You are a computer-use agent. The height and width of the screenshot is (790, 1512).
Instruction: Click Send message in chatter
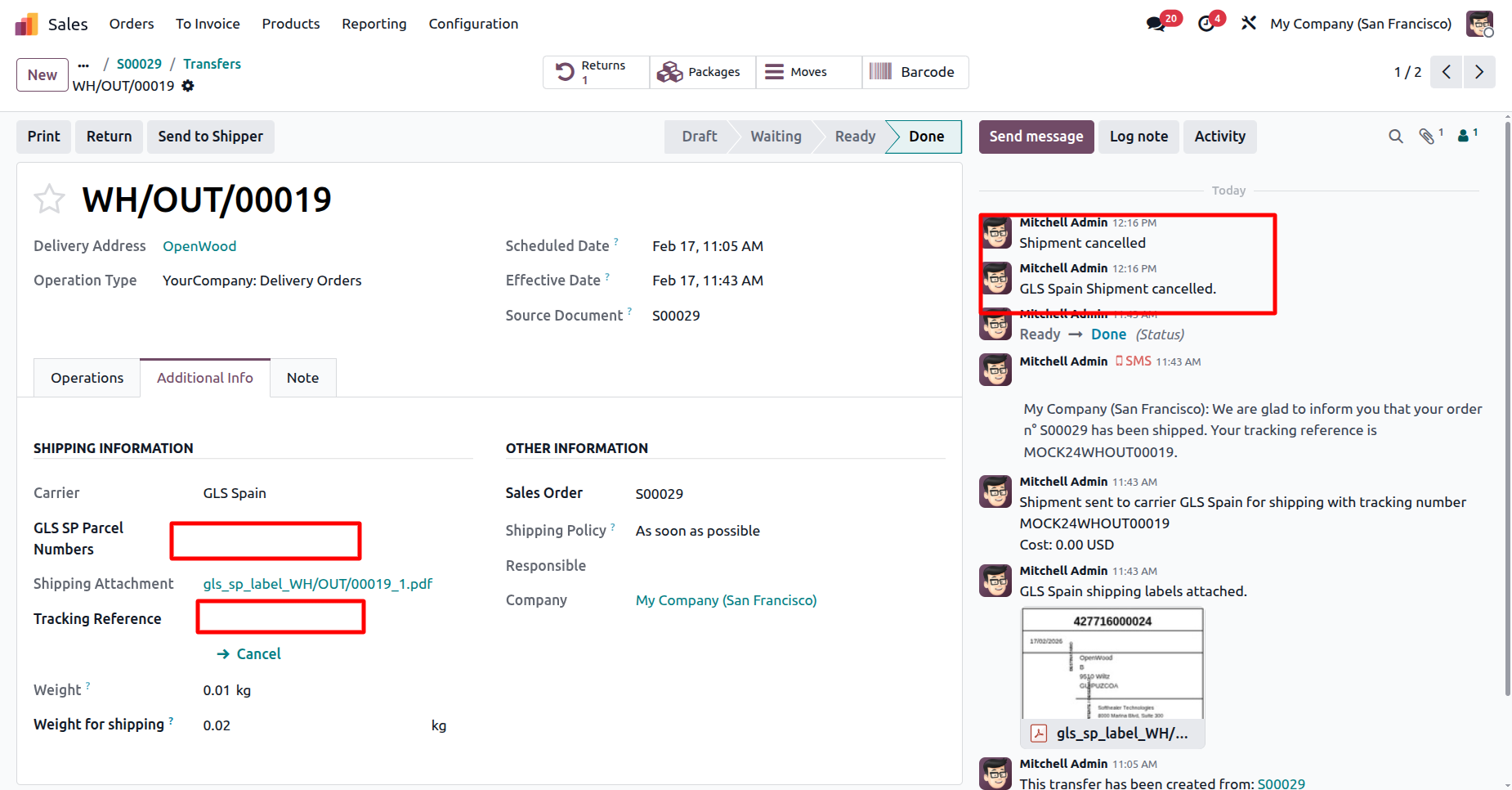tap(1036, 137)
